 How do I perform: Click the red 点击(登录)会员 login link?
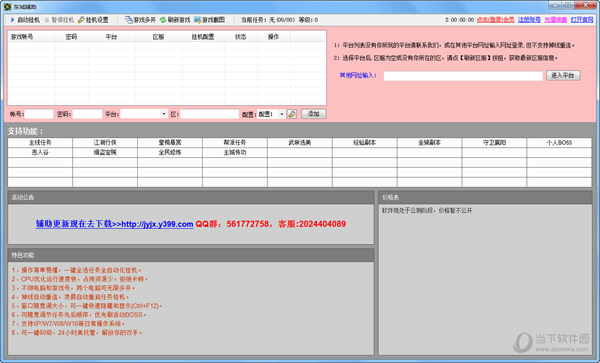pyautogui.click(x=495, y=20)
